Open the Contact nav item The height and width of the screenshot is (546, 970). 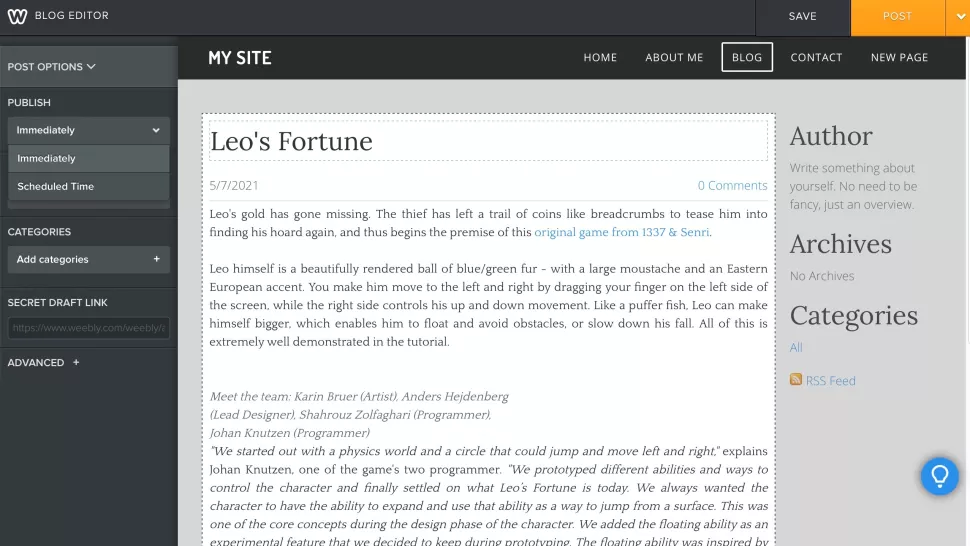pos(816,58)
